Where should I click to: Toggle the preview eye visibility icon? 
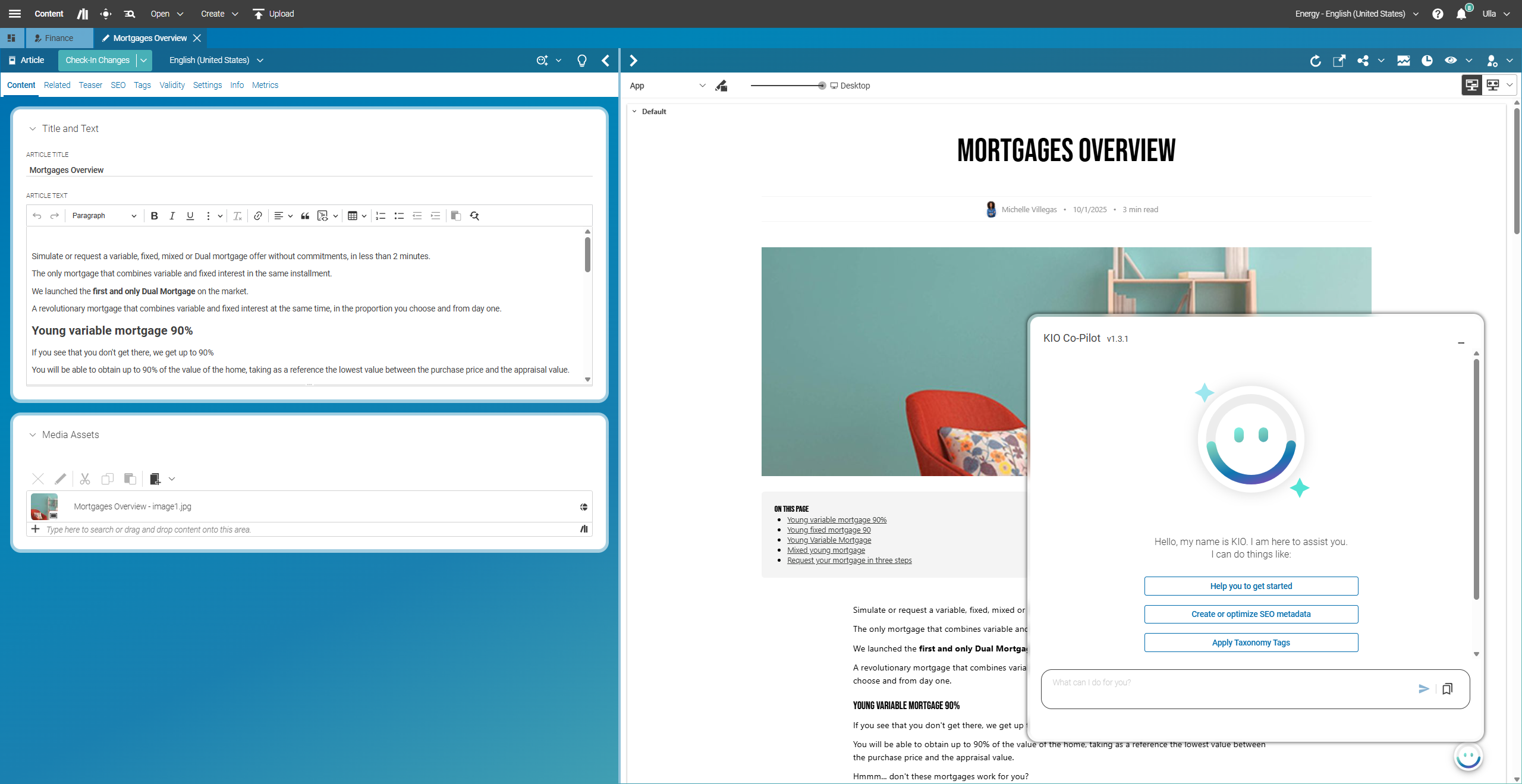tap(1451, 61)
